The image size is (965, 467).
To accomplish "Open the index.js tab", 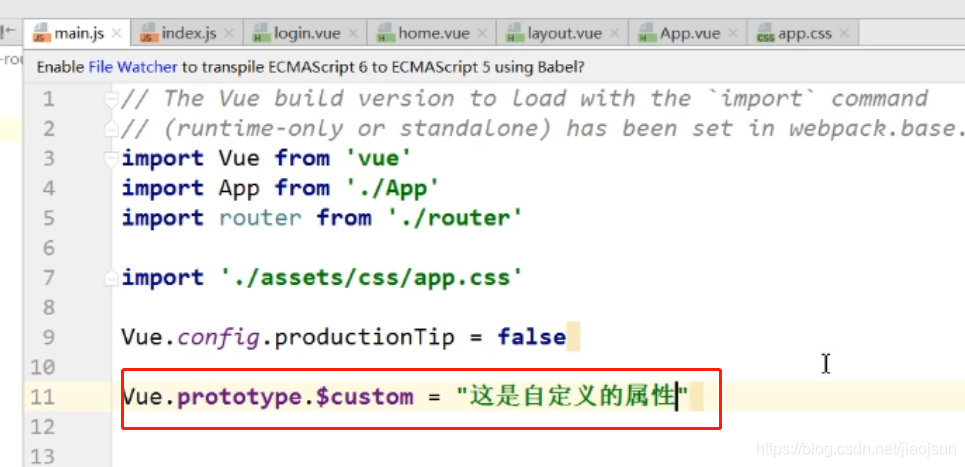I will click(x=189, y=33).
